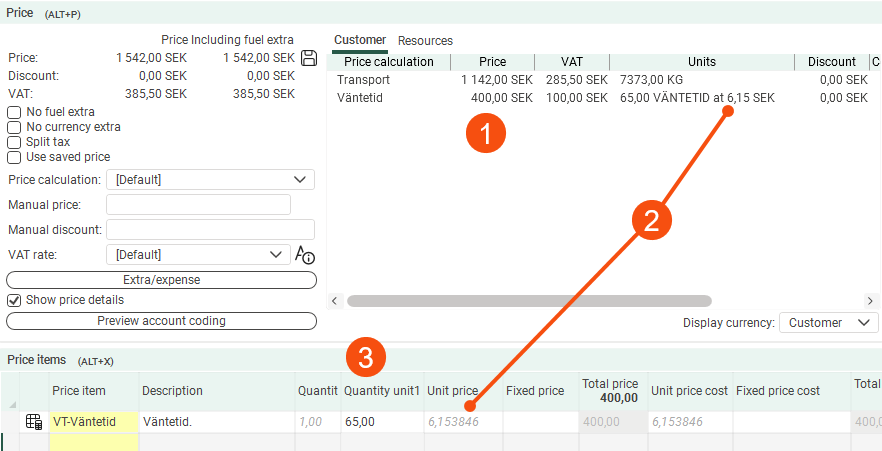
Task: Click the horizontal scrollbar under price calculations
Action: pyautogui.click(x=528, y=300)
